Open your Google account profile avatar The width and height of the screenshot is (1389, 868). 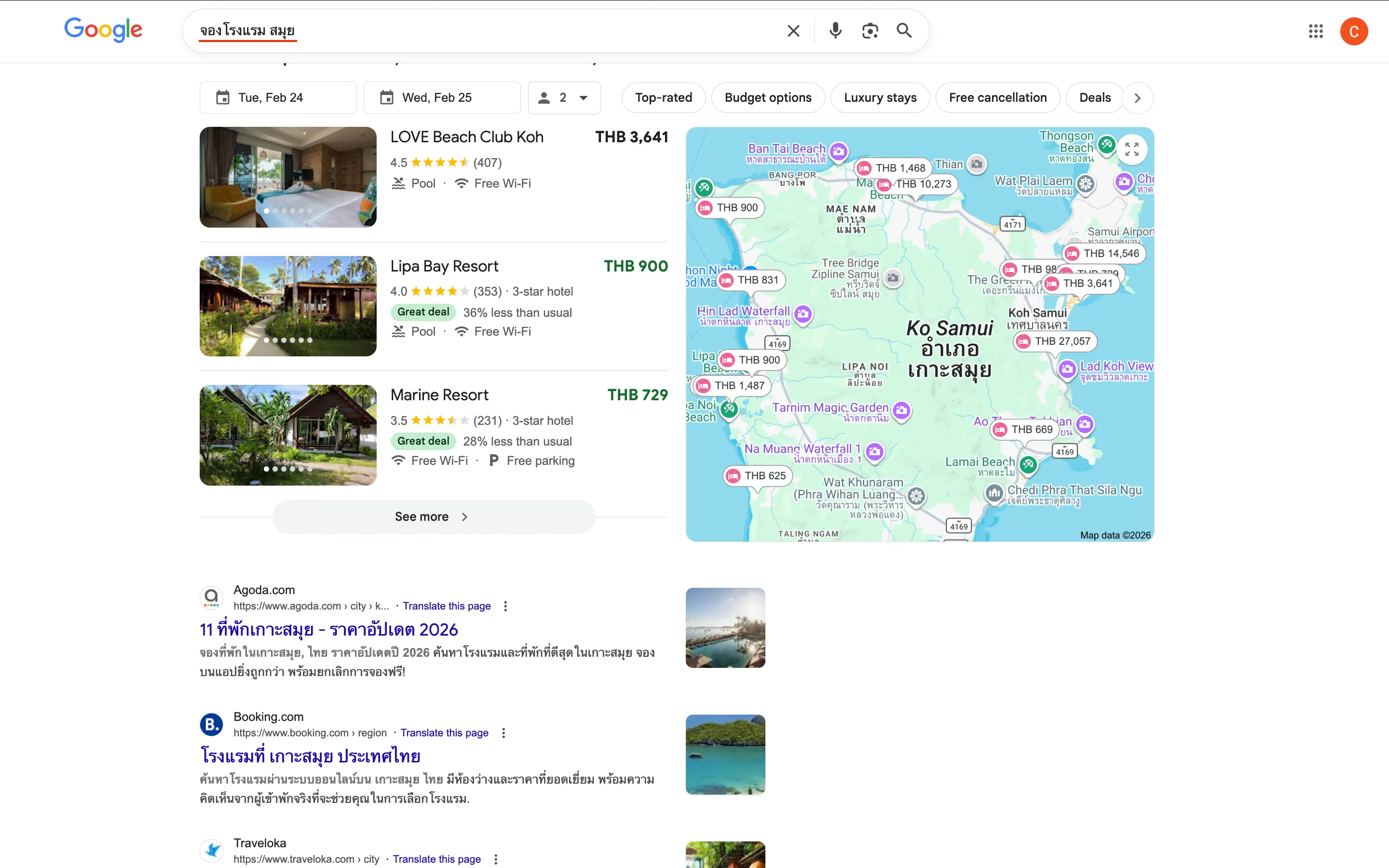pyautogui.click(x=1354, y=31)
